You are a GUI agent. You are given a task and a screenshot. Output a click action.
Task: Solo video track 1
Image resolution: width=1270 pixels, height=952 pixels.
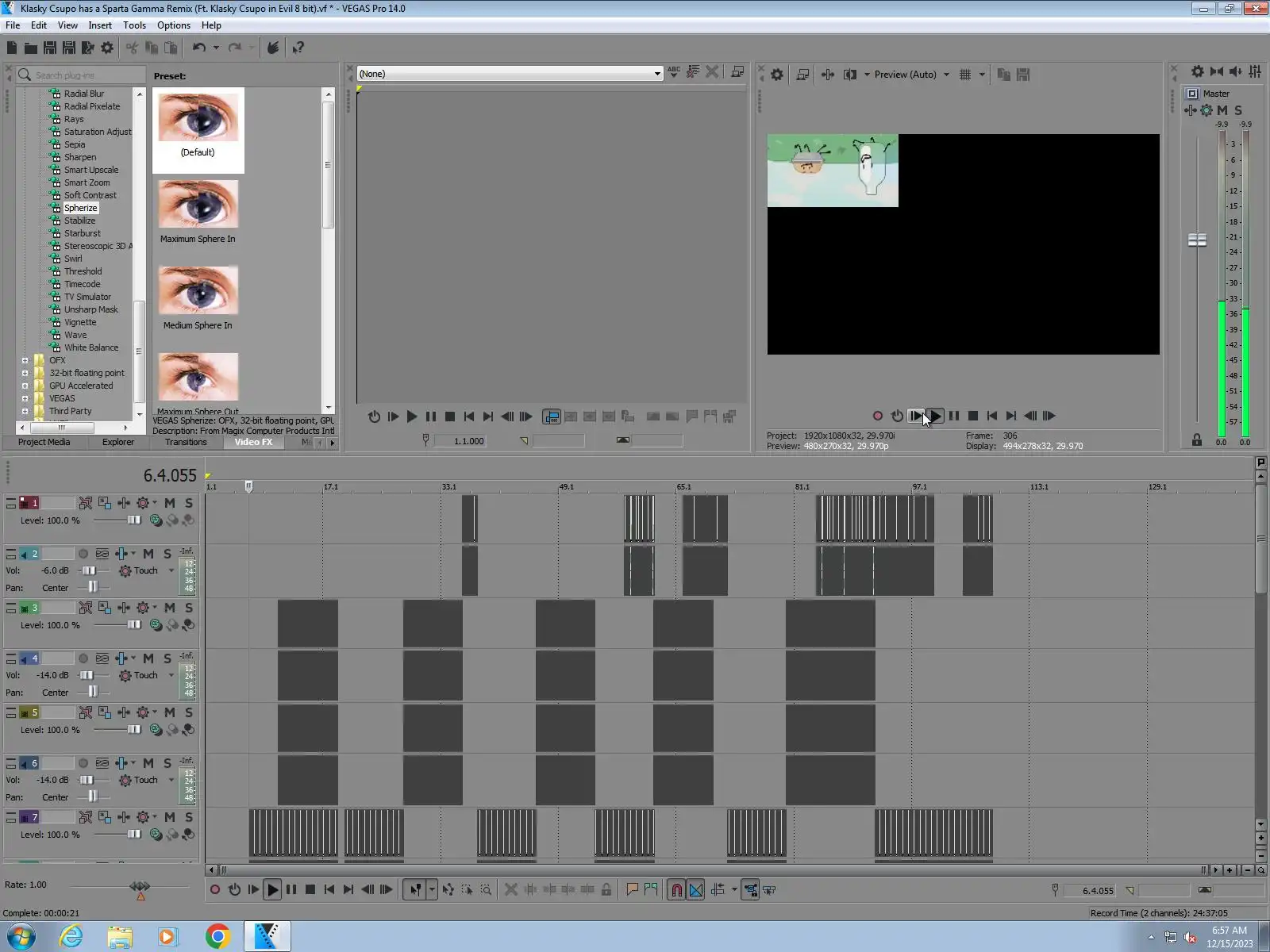coord(189,503)
